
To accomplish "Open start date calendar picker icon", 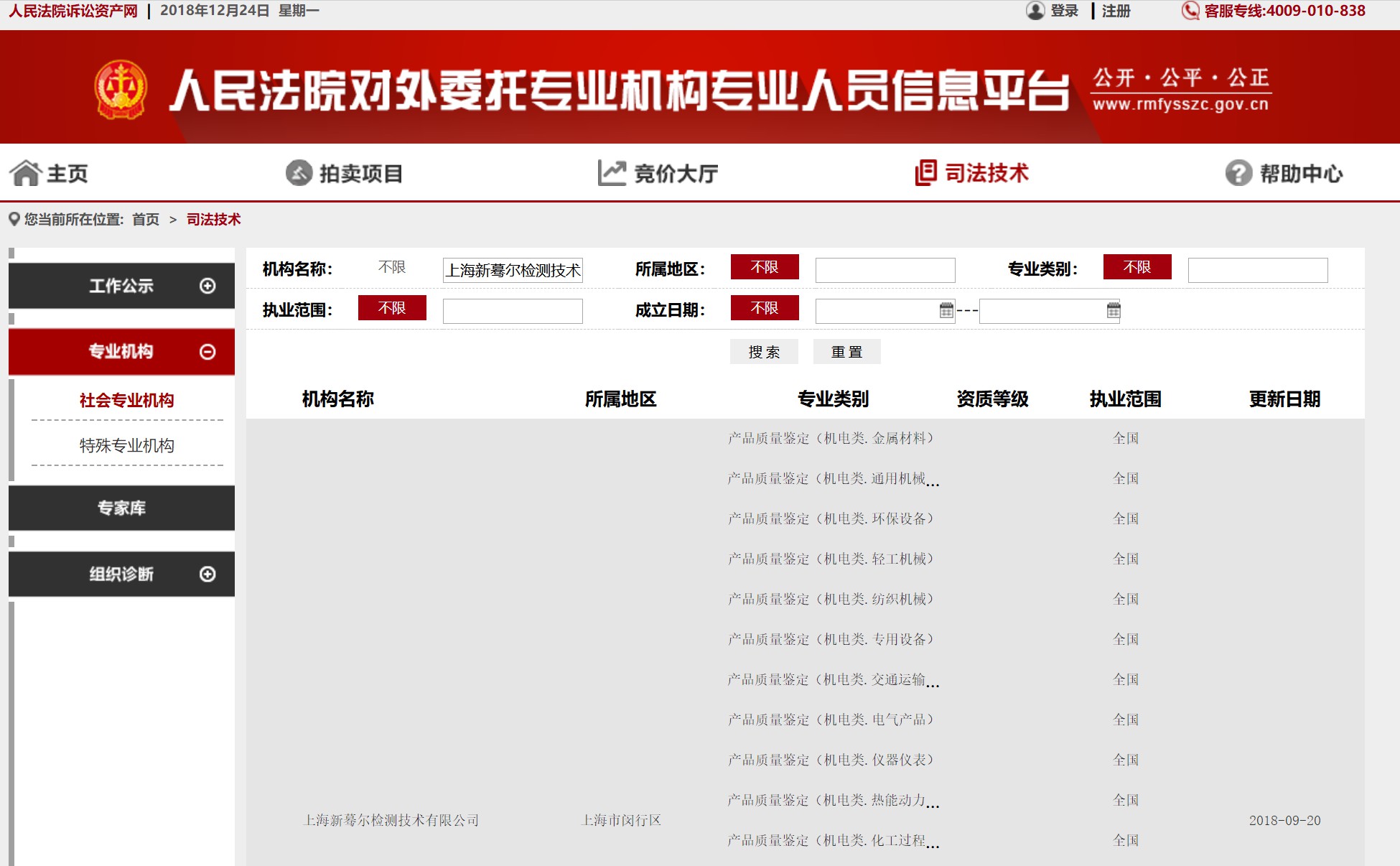I will [x=946, y=310].
